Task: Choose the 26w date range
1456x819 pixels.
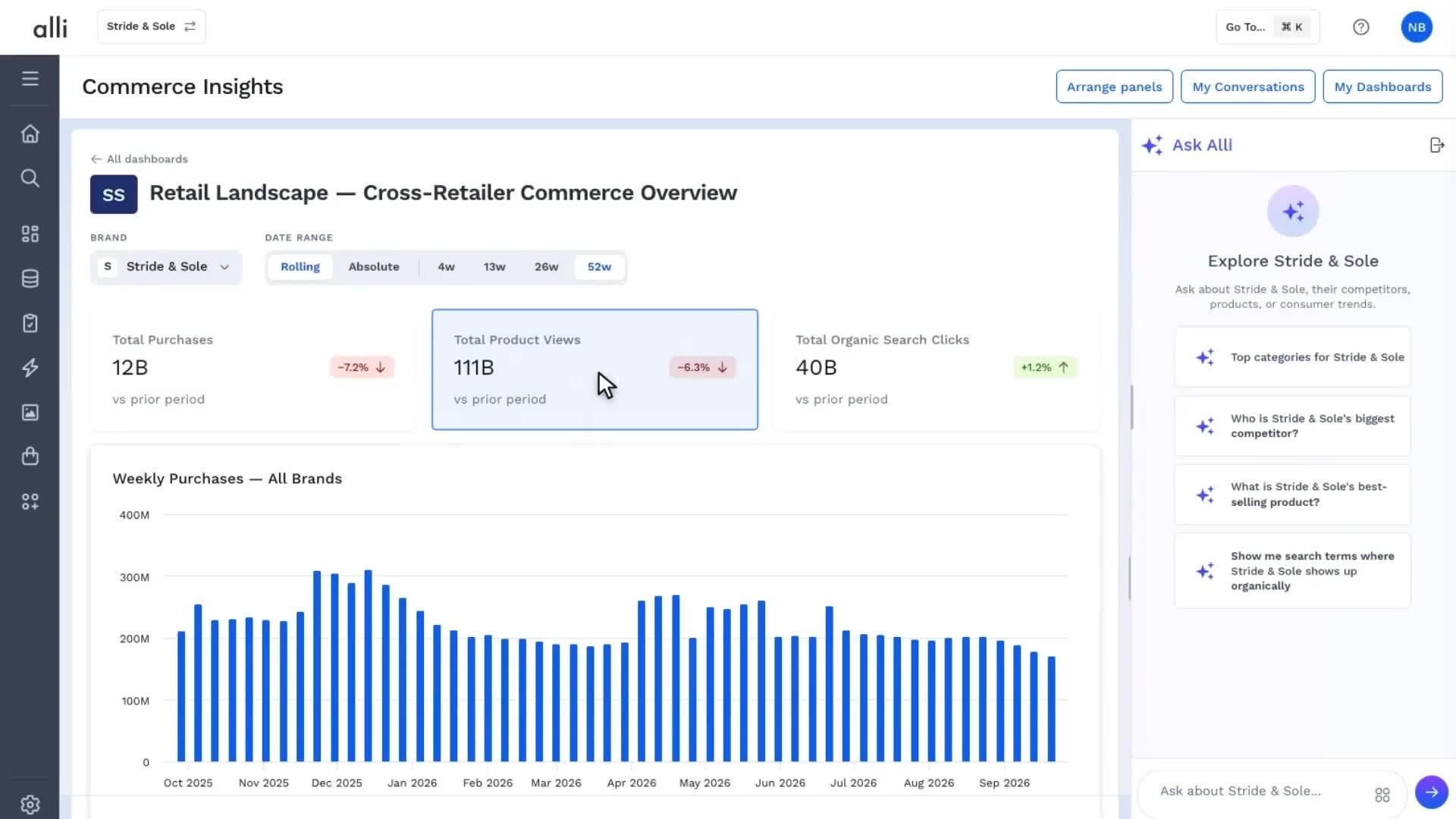Action: [x=546, y=267]
